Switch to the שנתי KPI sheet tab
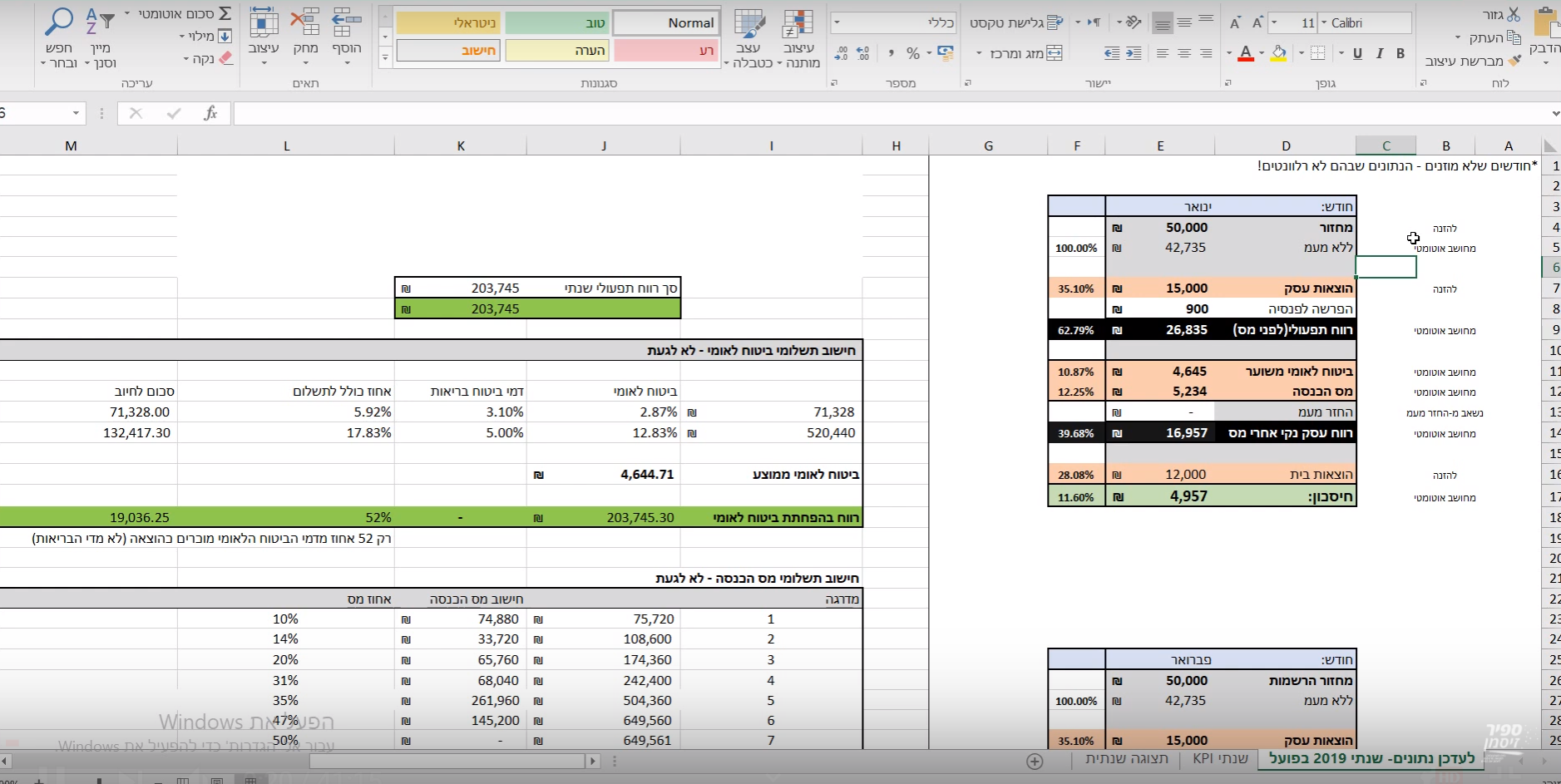This screenshot has width=1561, height=784. pyautogui.click(x=1219, y=758)
